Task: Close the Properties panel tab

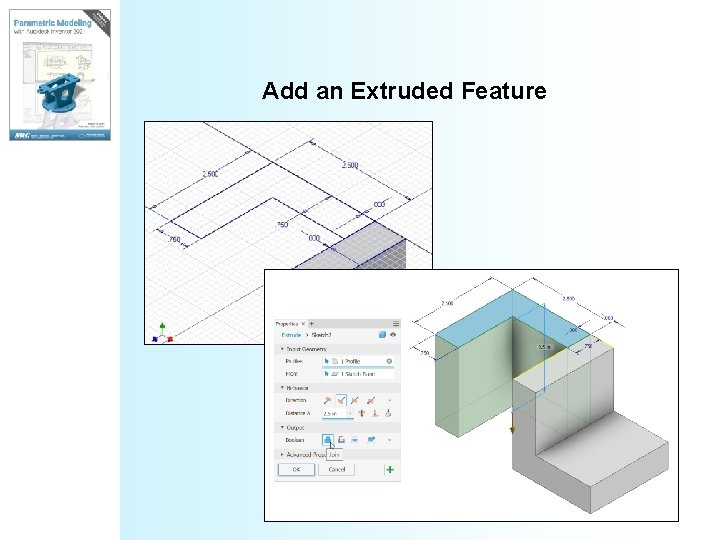Action: coord(303,324)
